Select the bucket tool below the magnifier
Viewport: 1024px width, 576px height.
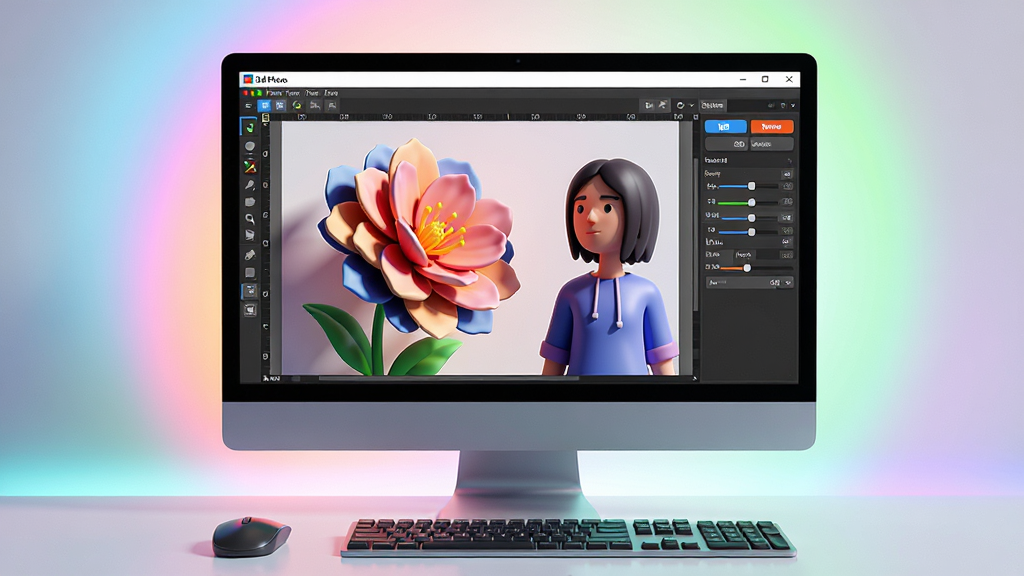coord(249,235)
